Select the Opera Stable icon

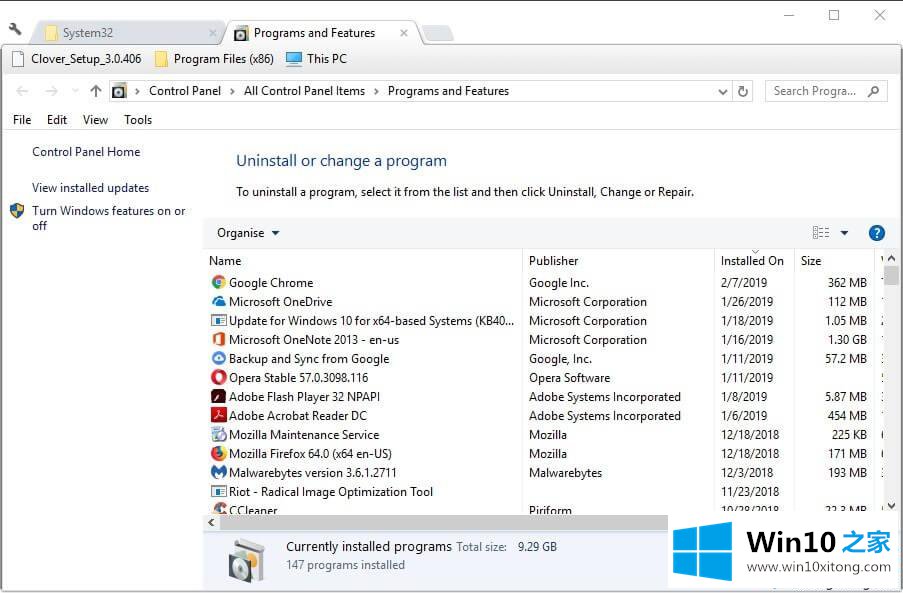218,377
